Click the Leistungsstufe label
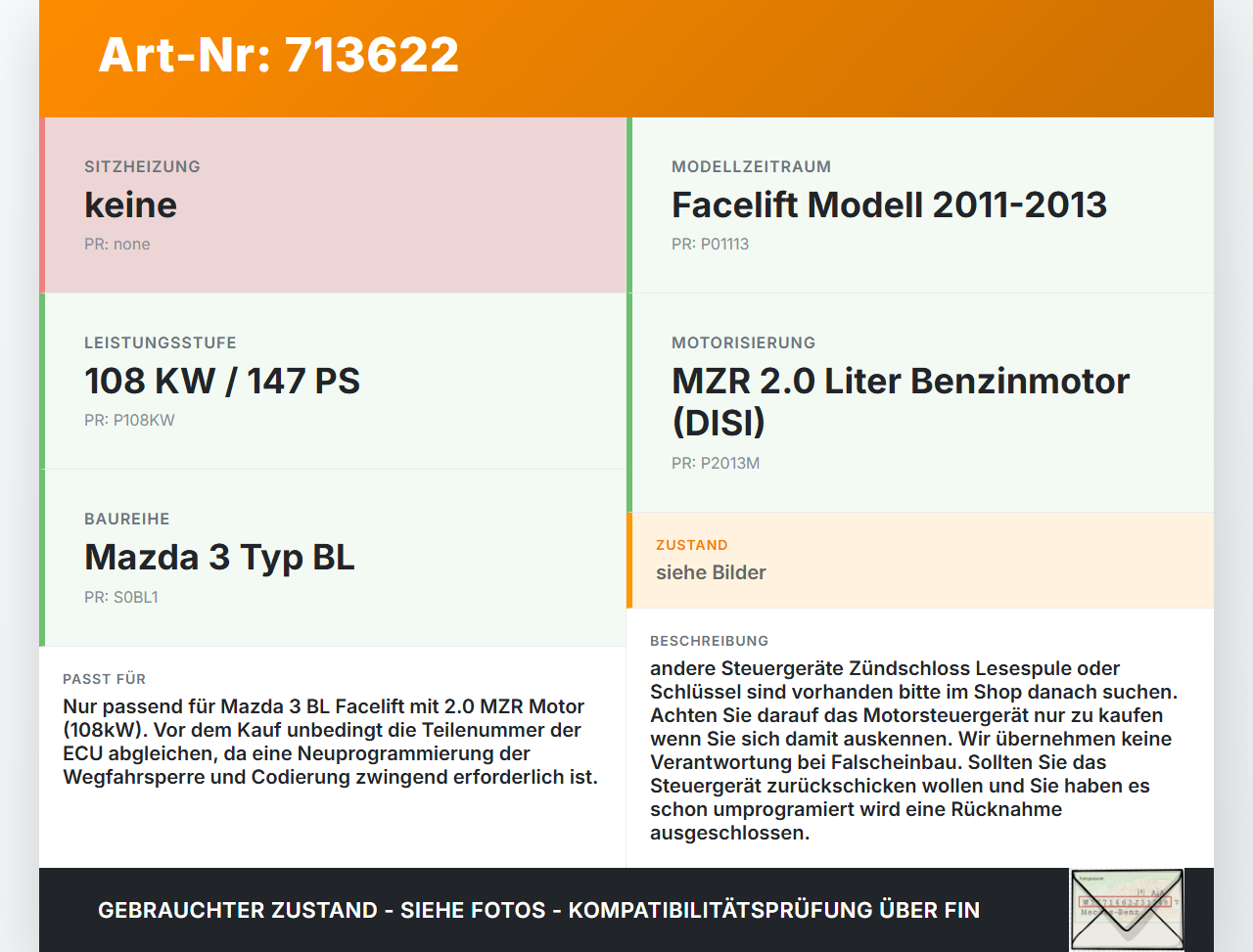Viewport: 1253px width, 952px height. 161,343
